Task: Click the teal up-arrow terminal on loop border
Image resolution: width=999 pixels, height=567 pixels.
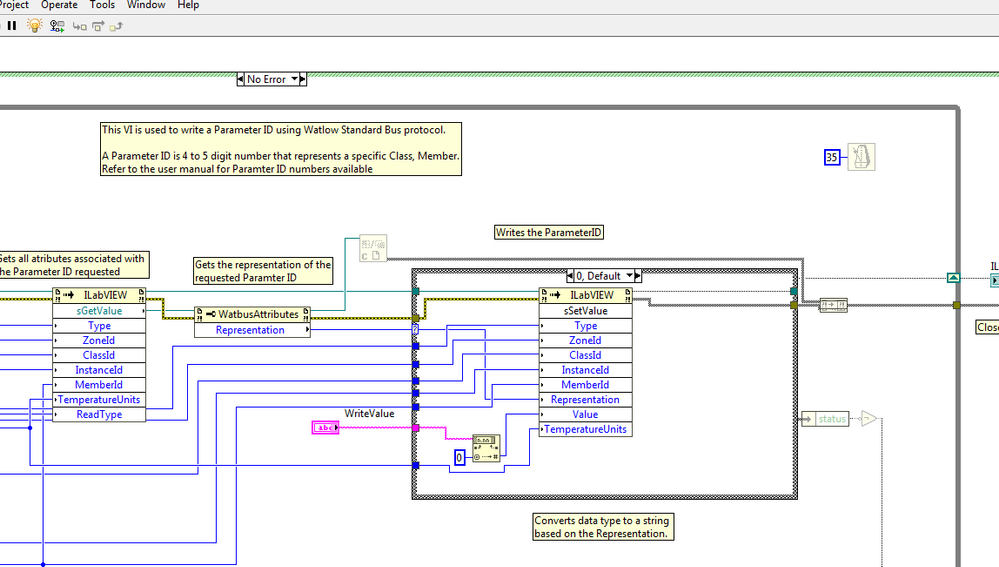Action: (x=953, y=278)
